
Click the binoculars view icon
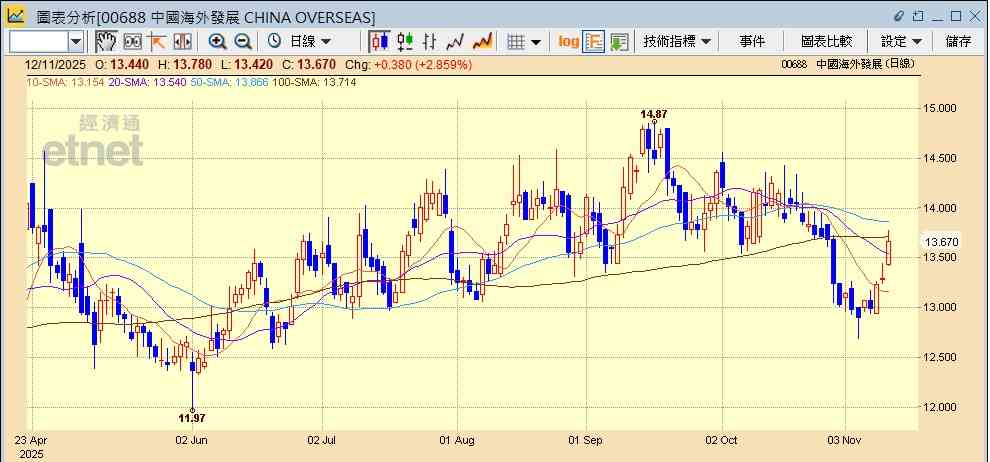133,42
